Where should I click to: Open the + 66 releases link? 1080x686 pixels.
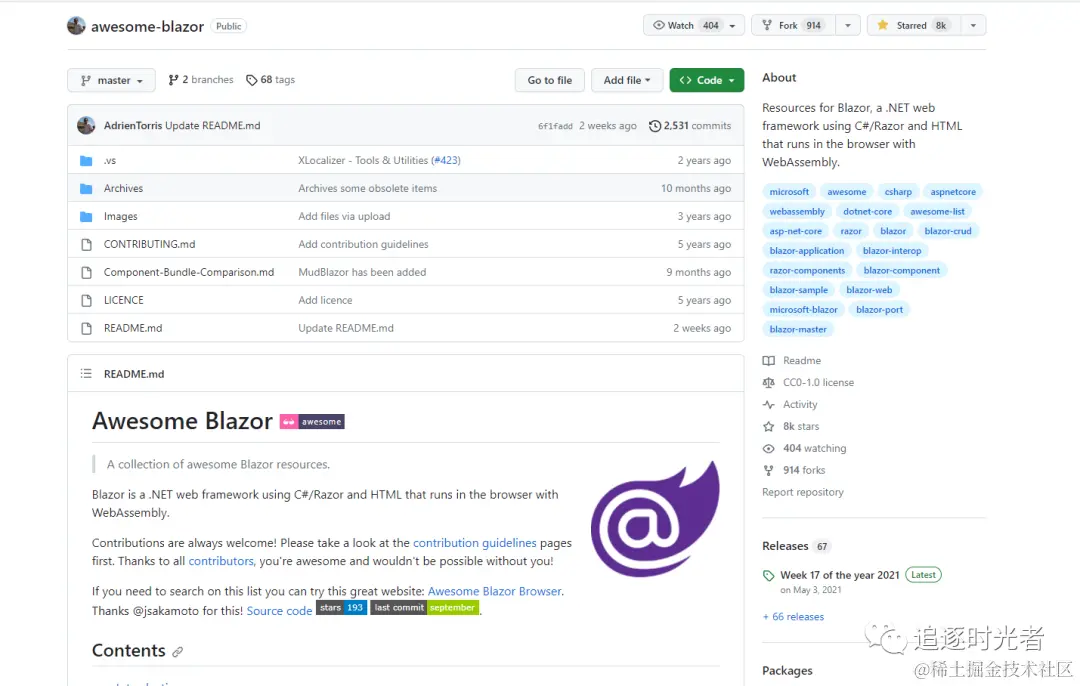793,616
